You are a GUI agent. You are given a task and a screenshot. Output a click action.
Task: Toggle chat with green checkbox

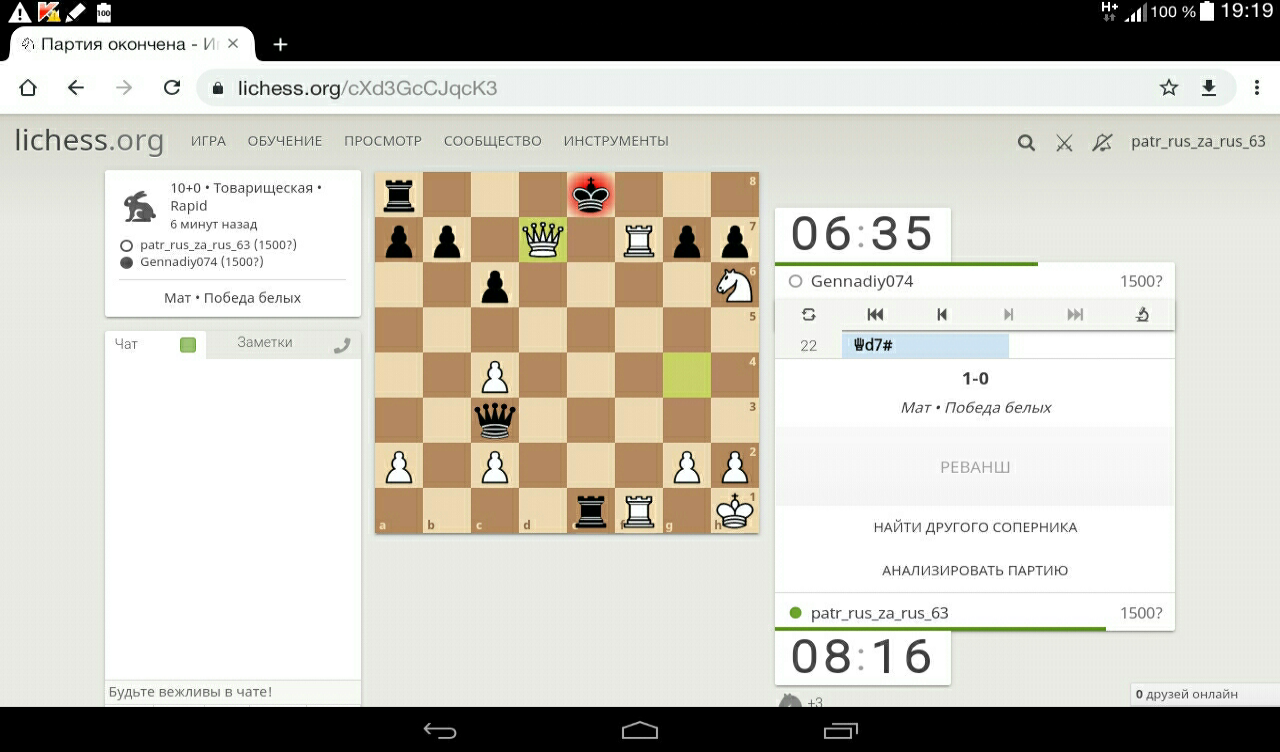click(188, 345)
